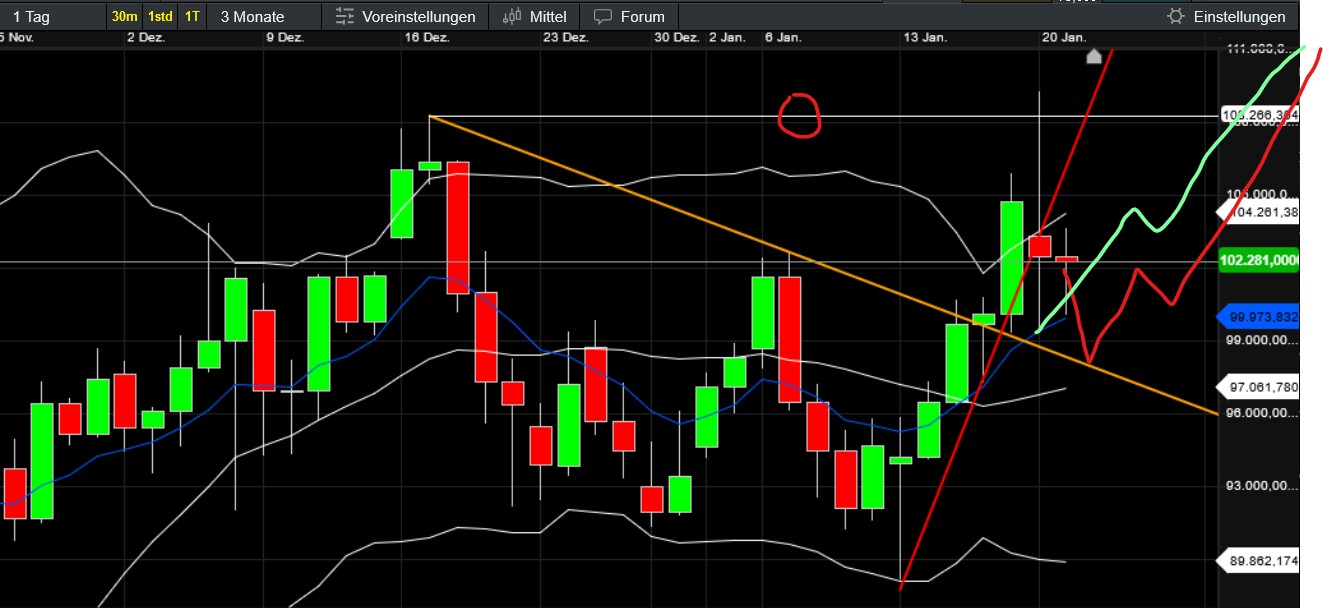Click the candlestick icon next to Mittel
The width and height of the screenshot is (1323, 608).
click(513, 16)
